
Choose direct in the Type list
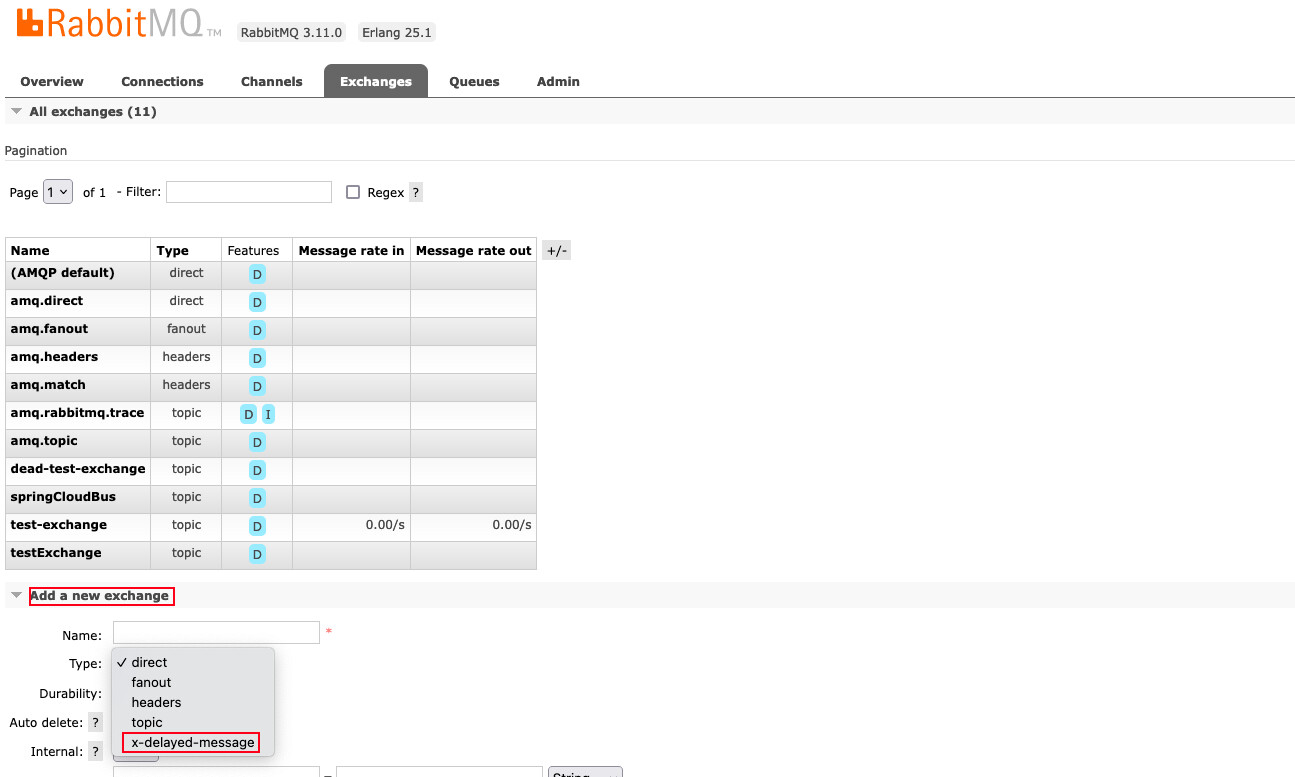(193, 662)
